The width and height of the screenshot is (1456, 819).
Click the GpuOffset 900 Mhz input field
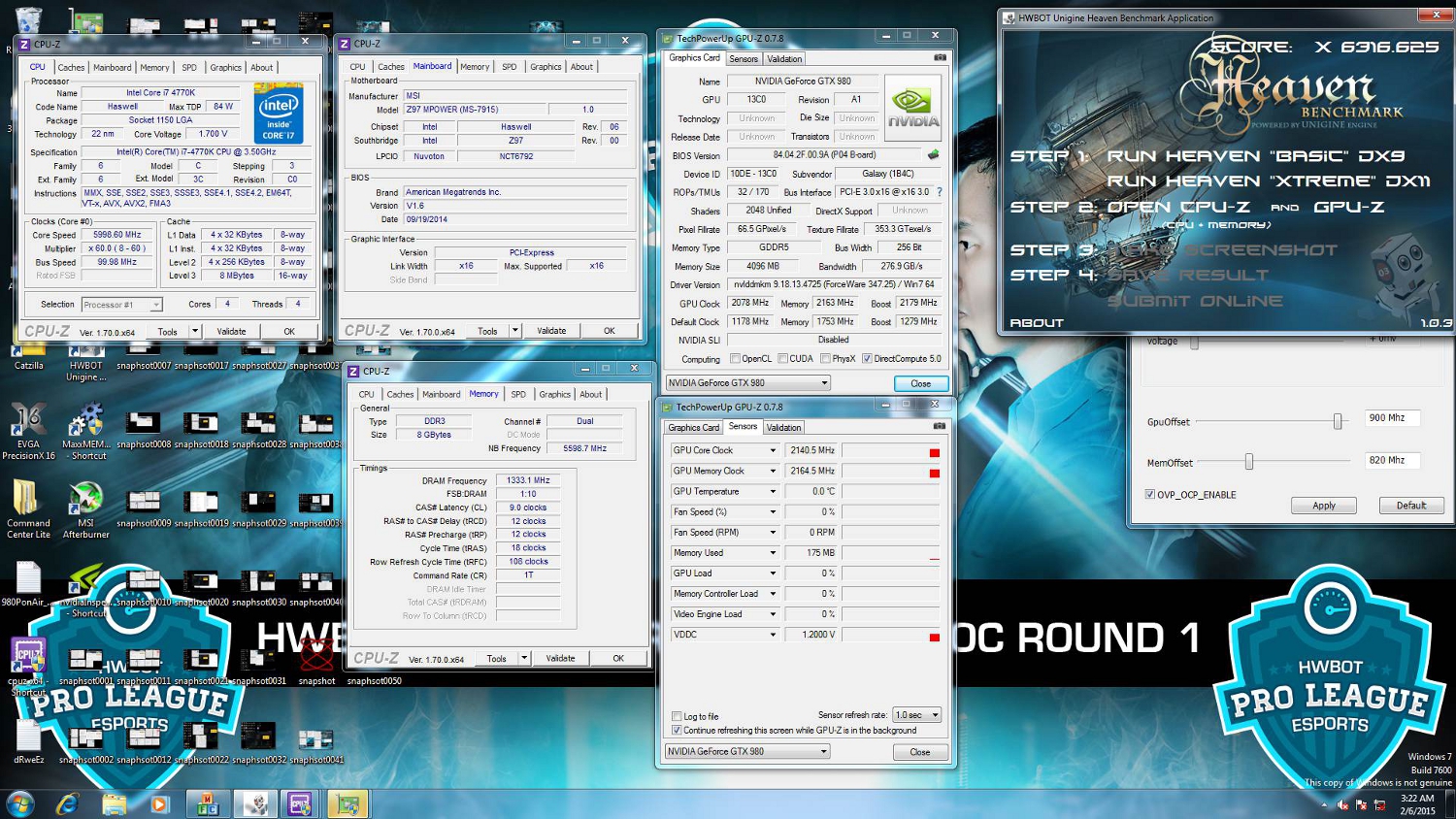(x=1392, y=418)
